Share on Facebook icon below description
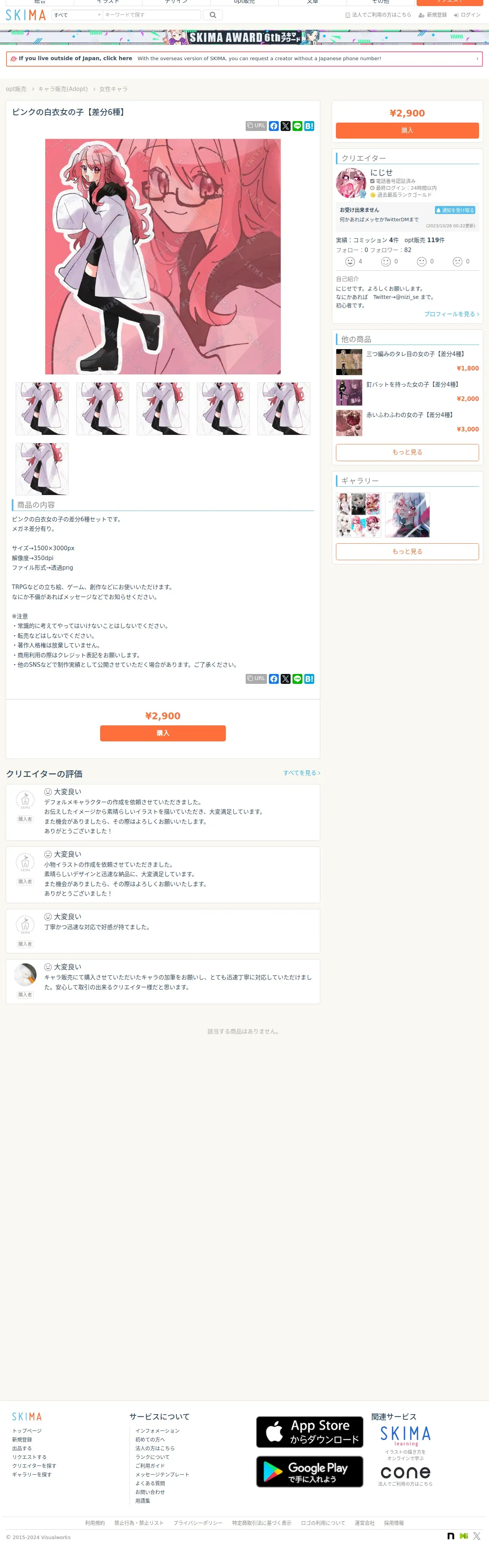Screen dimensions: 489x1568 pyautogui.click(x=274, y=679)
